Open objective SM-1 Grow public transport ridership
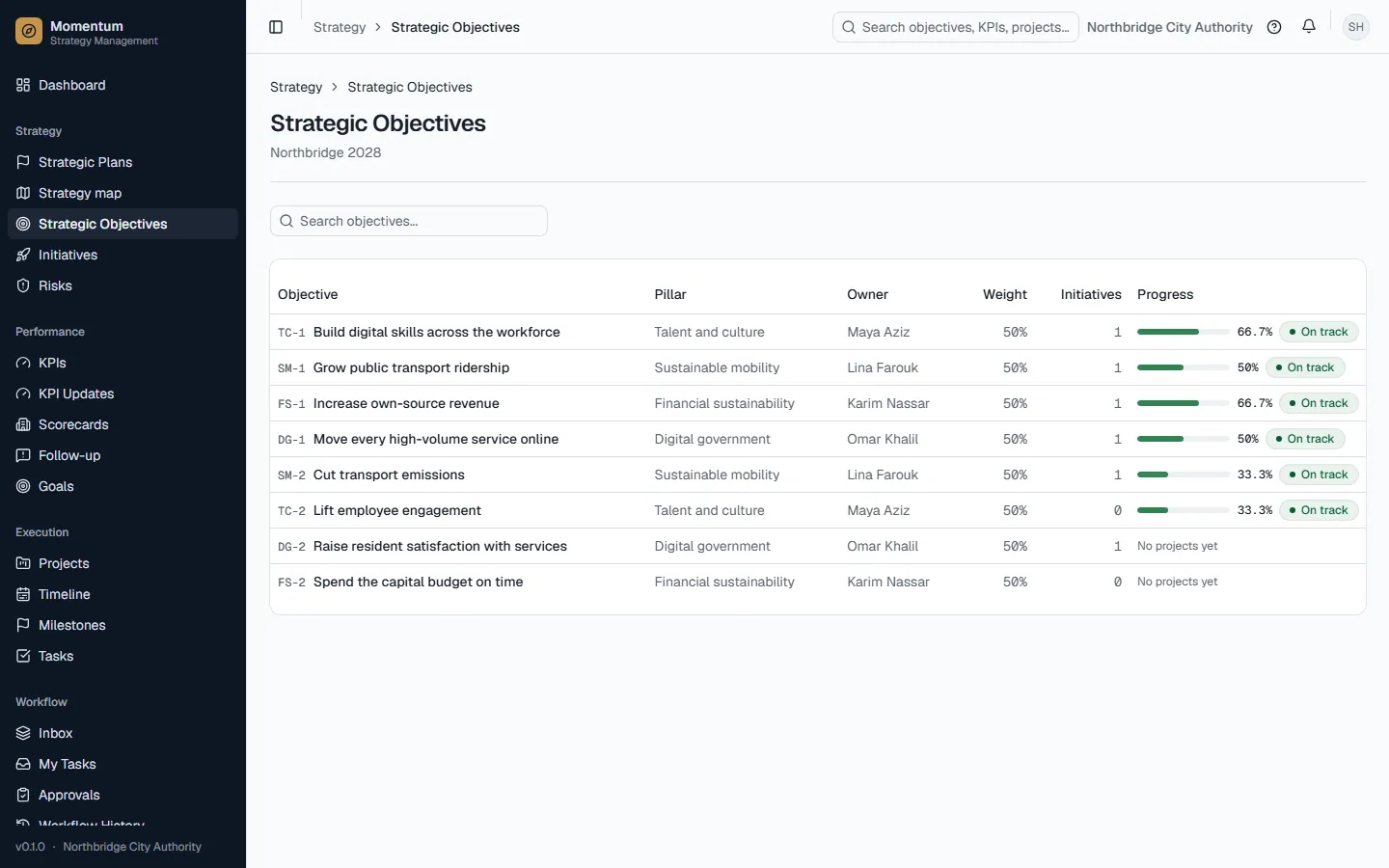1389x868 pixels. 411,367
